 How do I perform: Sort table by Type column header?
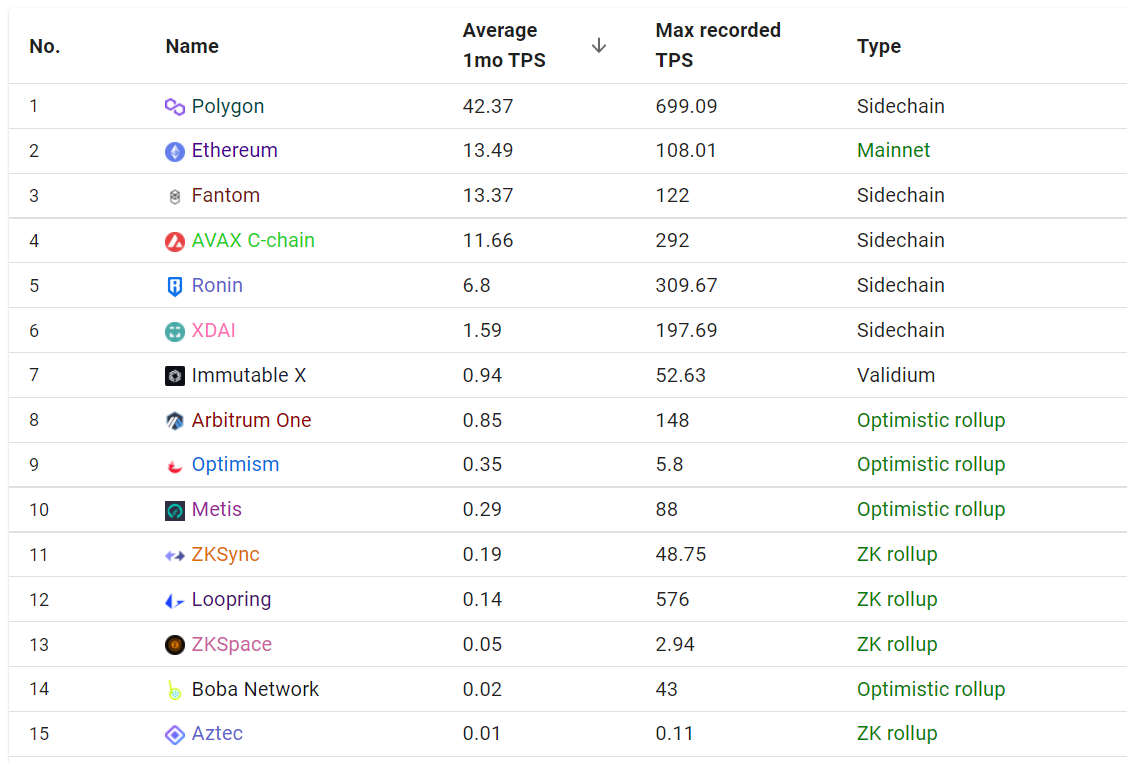point(878,47)
